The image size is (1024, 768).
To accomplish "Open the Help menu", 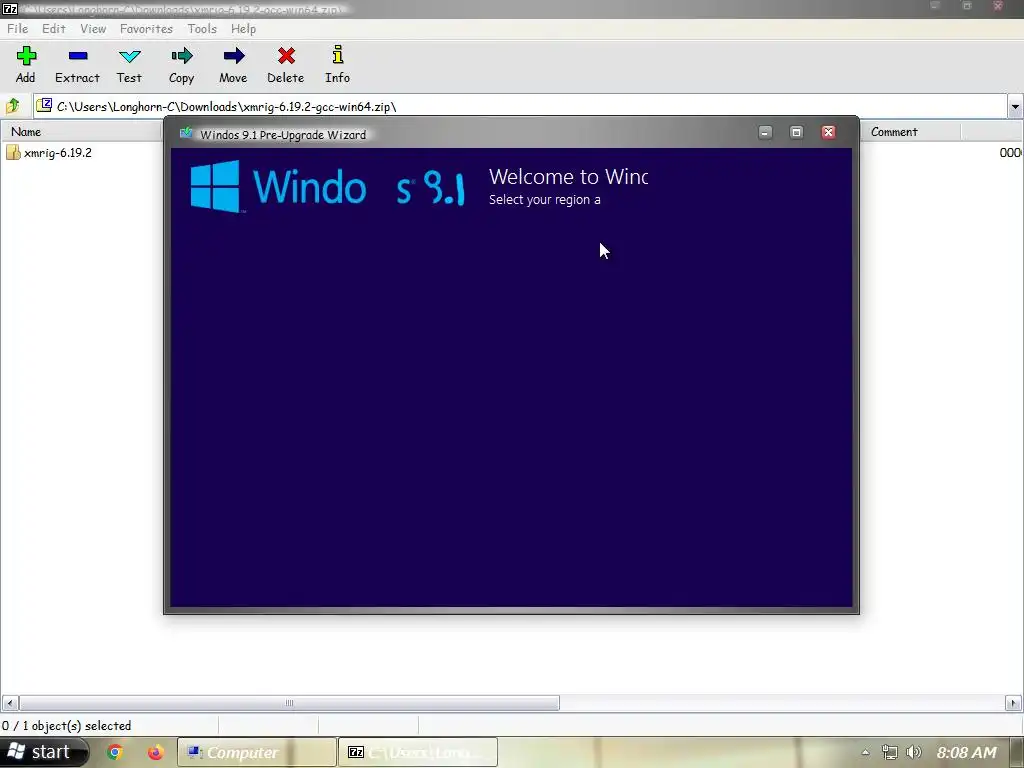I will click(x=243, y=29).
